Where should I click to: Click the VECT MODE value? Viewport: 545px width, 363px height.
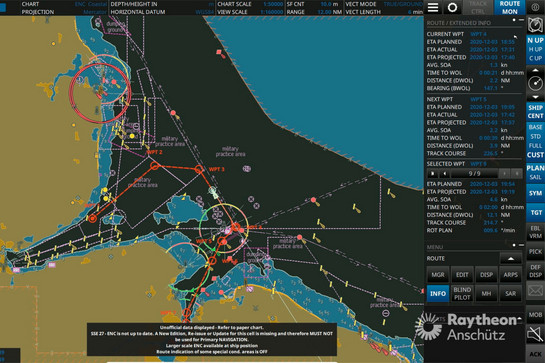pos(403,4)
